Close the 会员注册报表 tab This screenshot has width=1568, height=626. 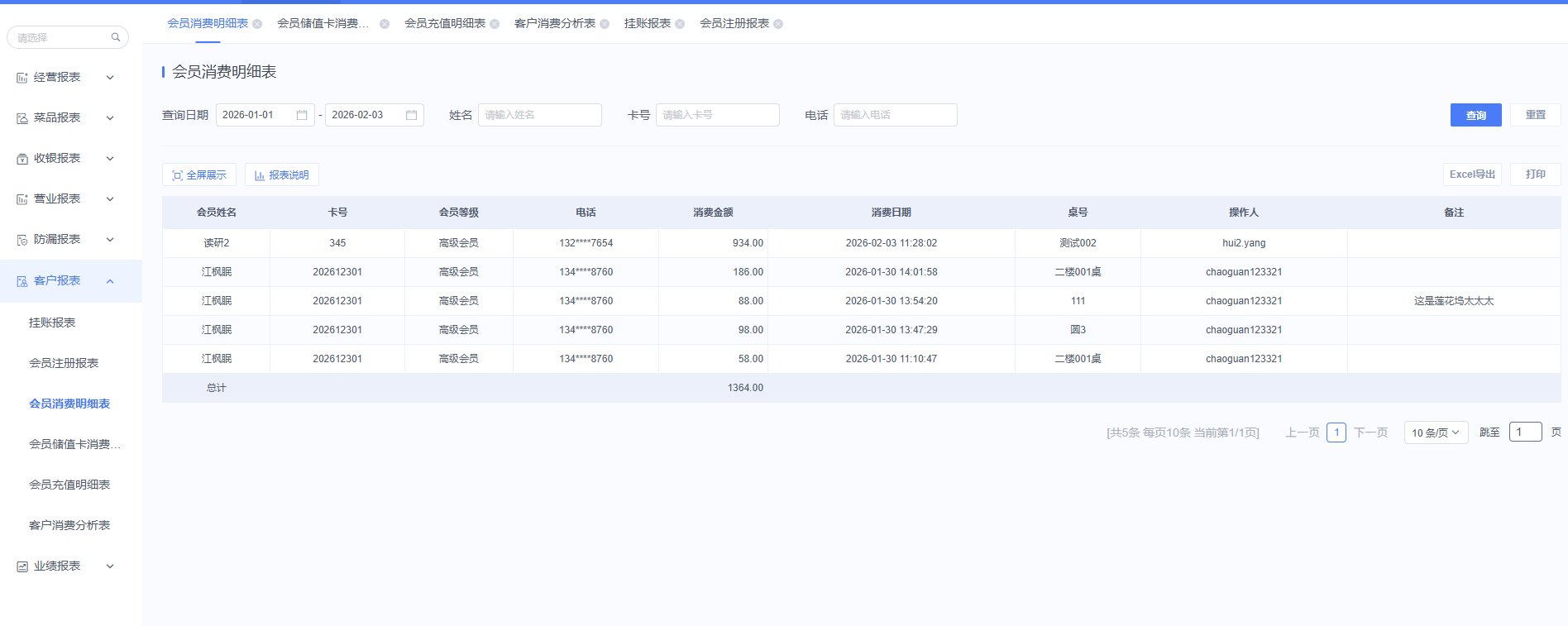778,24
